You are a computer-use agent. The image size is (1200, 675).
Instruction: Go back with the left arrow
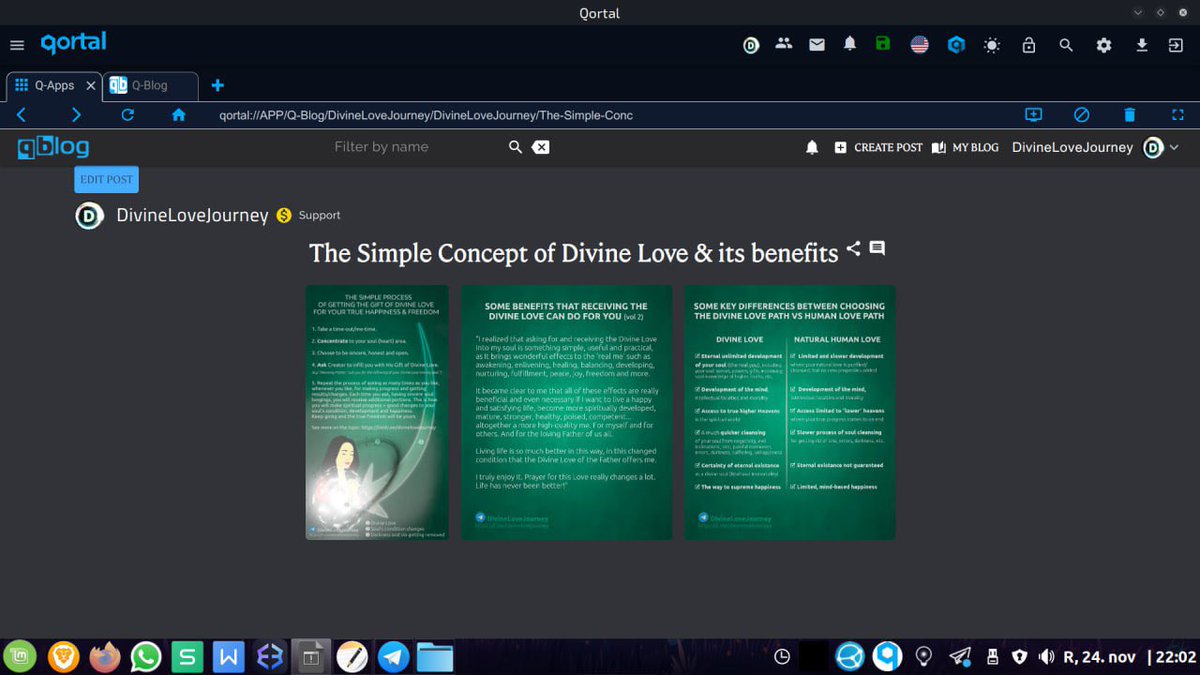coord(21,115)
